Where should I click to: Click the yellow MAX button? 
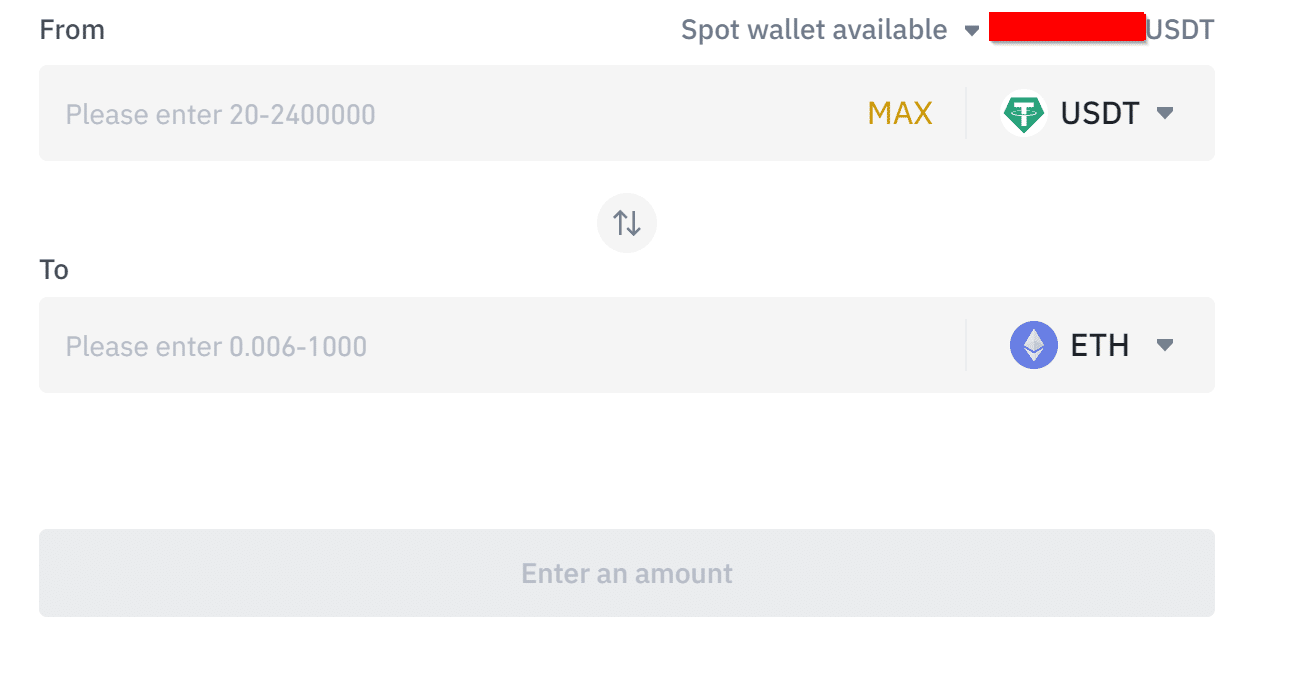coord(900,114)
